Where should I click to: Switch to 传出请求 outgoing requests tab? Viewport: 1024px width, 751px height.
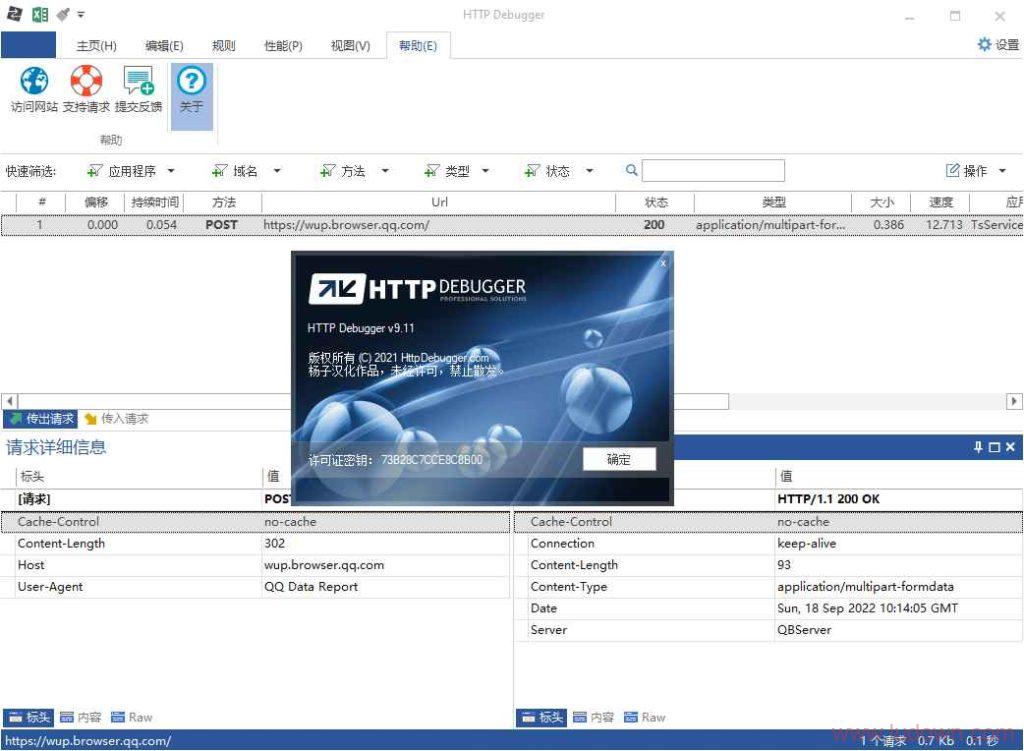click(40, 419)
